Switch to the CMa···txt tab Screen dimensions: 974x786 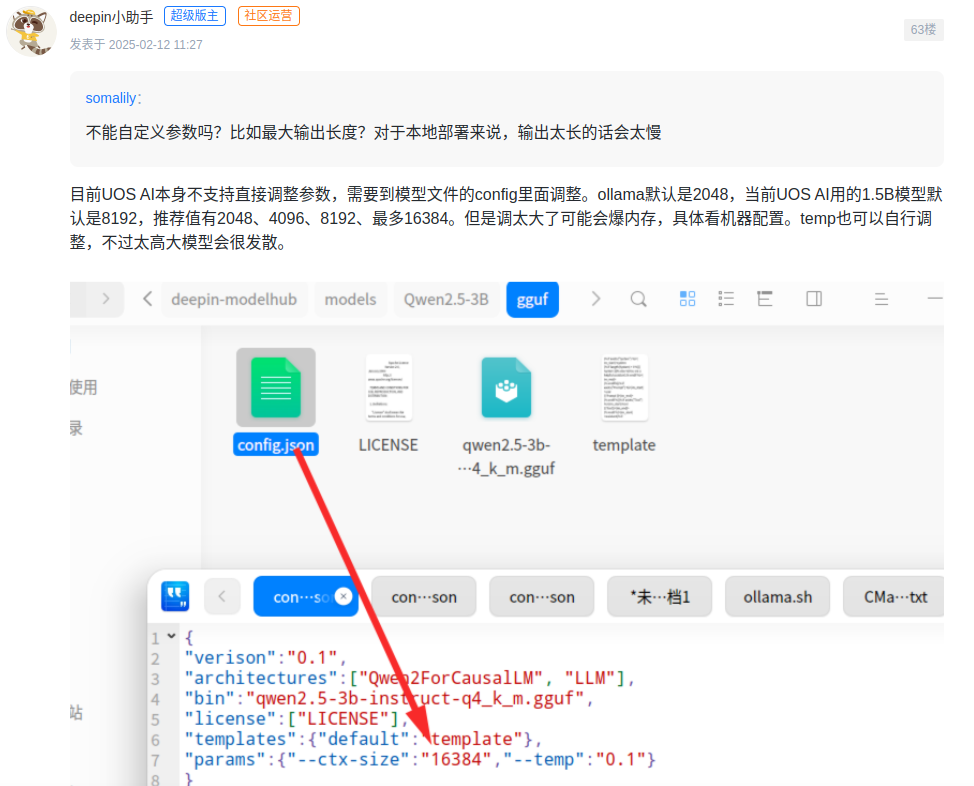click(894, 596)
